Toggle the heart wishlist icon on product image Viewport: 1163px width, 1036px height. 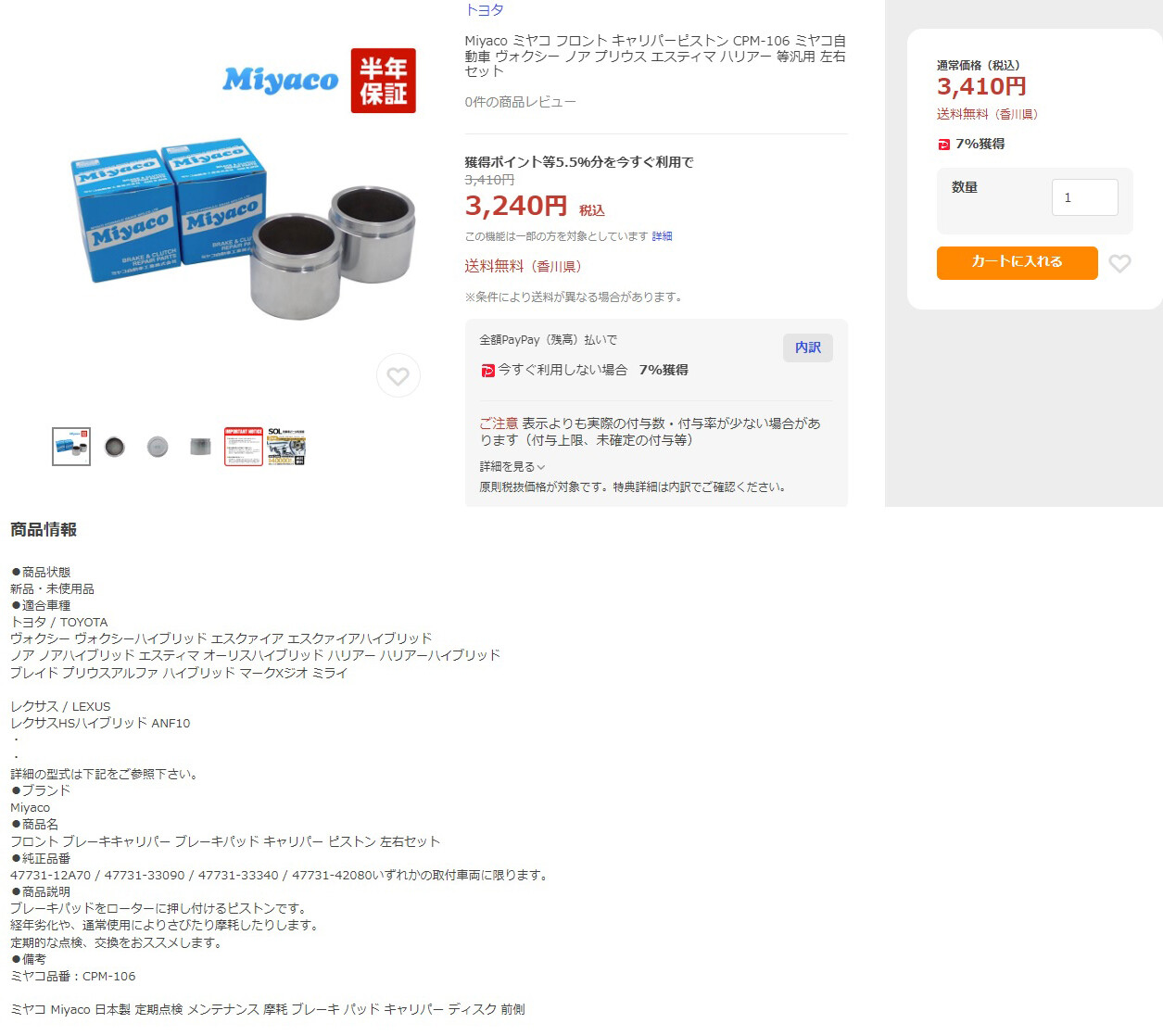coord(398,376)
